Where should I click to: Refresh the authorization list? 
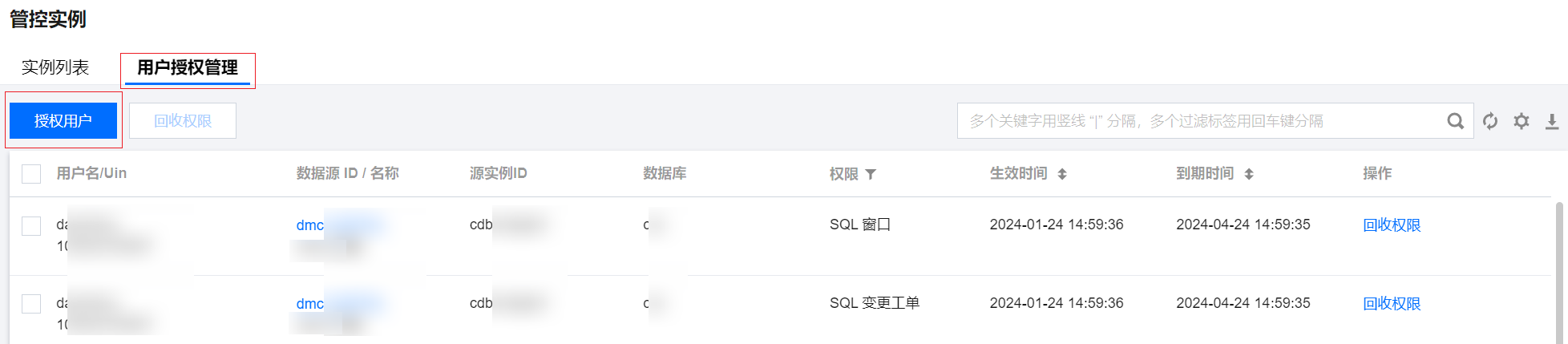pos(1490,121)
